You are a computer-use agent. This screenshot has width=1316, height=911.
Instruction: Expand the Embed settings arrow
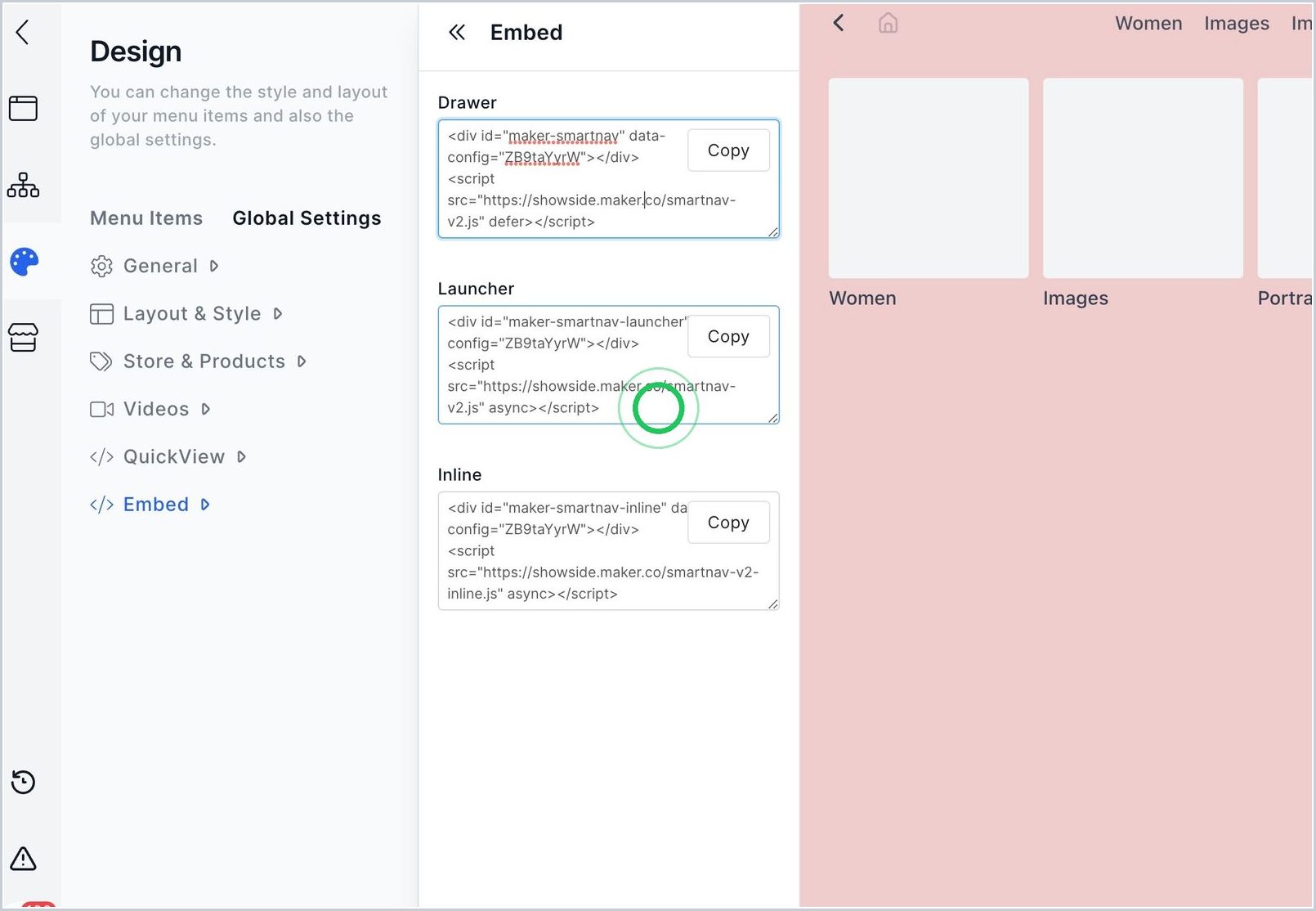pyautogui.click(x=205, y=505)
